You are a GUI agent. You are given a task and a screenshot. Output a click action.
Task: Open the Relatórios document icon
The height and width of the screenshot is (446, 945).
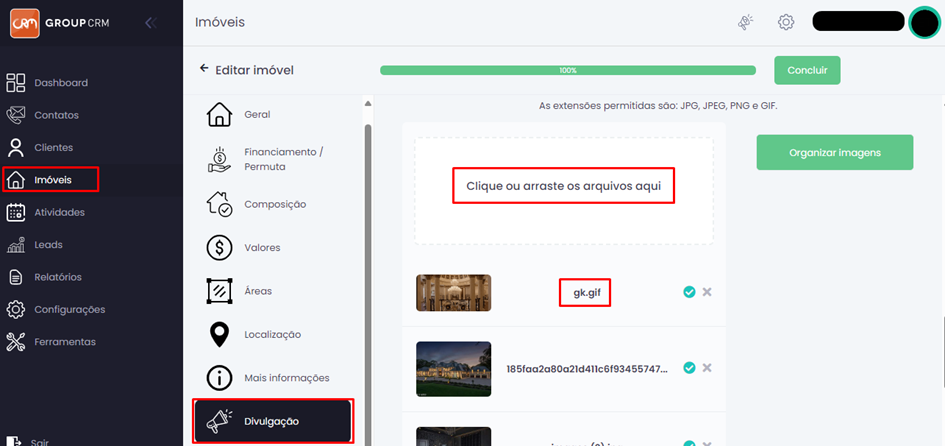(x=16, y=277)
